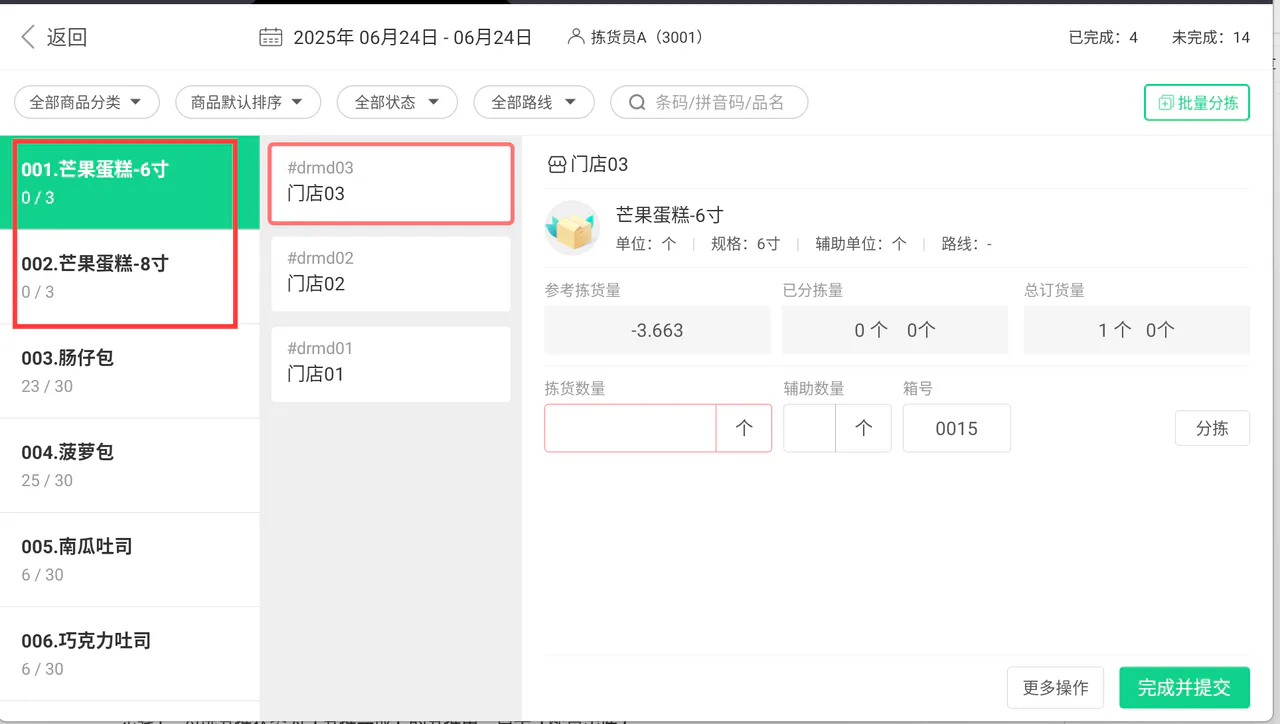Select product 005.南瓜吐司
This screenshot has height=724, width=1280.
130,560
